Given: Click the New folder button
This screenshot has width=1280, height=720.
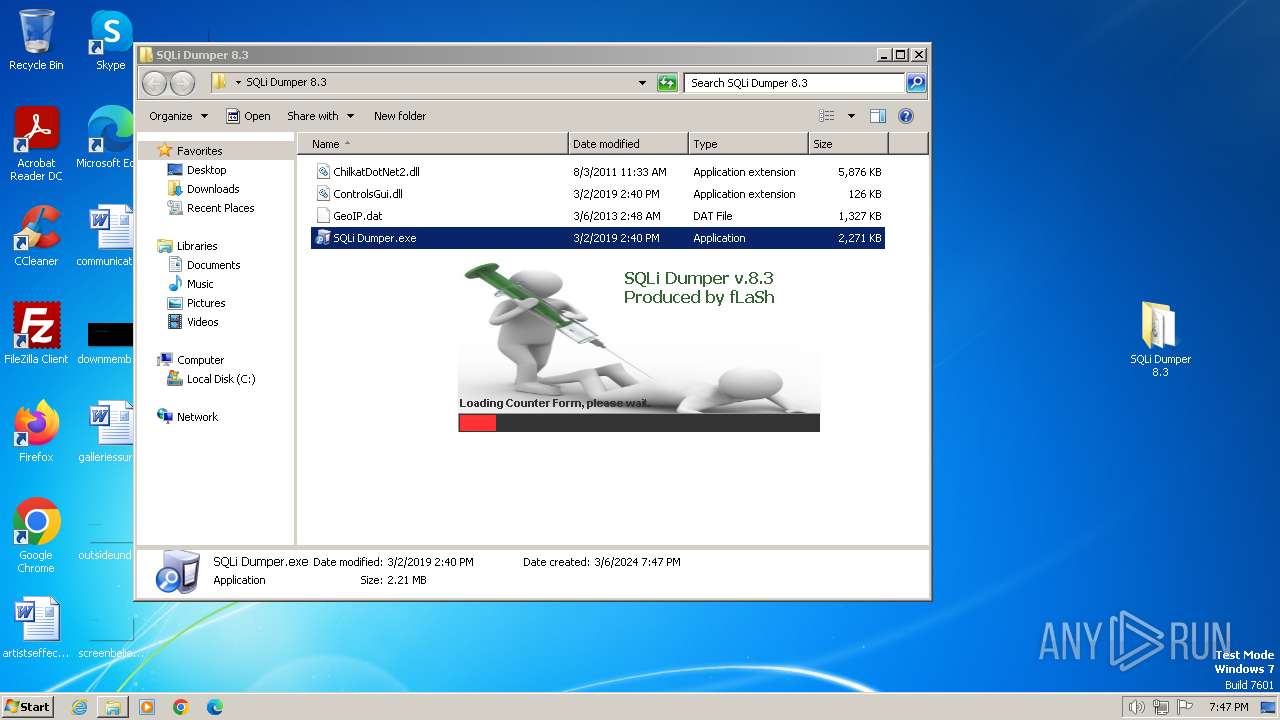Looking at the screenshot, I should pos(400,116).
